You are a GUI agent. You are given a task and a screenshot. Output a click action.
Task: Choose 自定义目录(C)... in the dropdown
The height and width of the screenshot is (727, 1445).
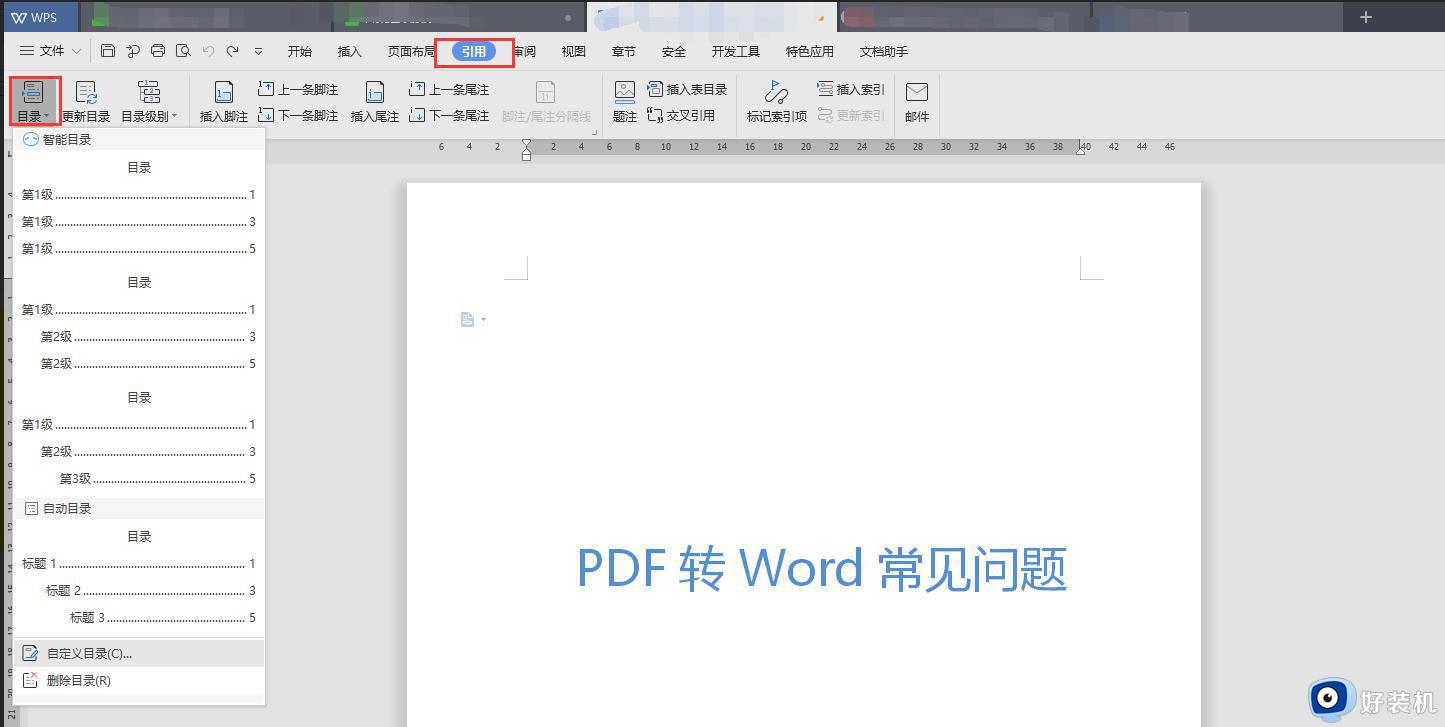click(x=139, y=654)
